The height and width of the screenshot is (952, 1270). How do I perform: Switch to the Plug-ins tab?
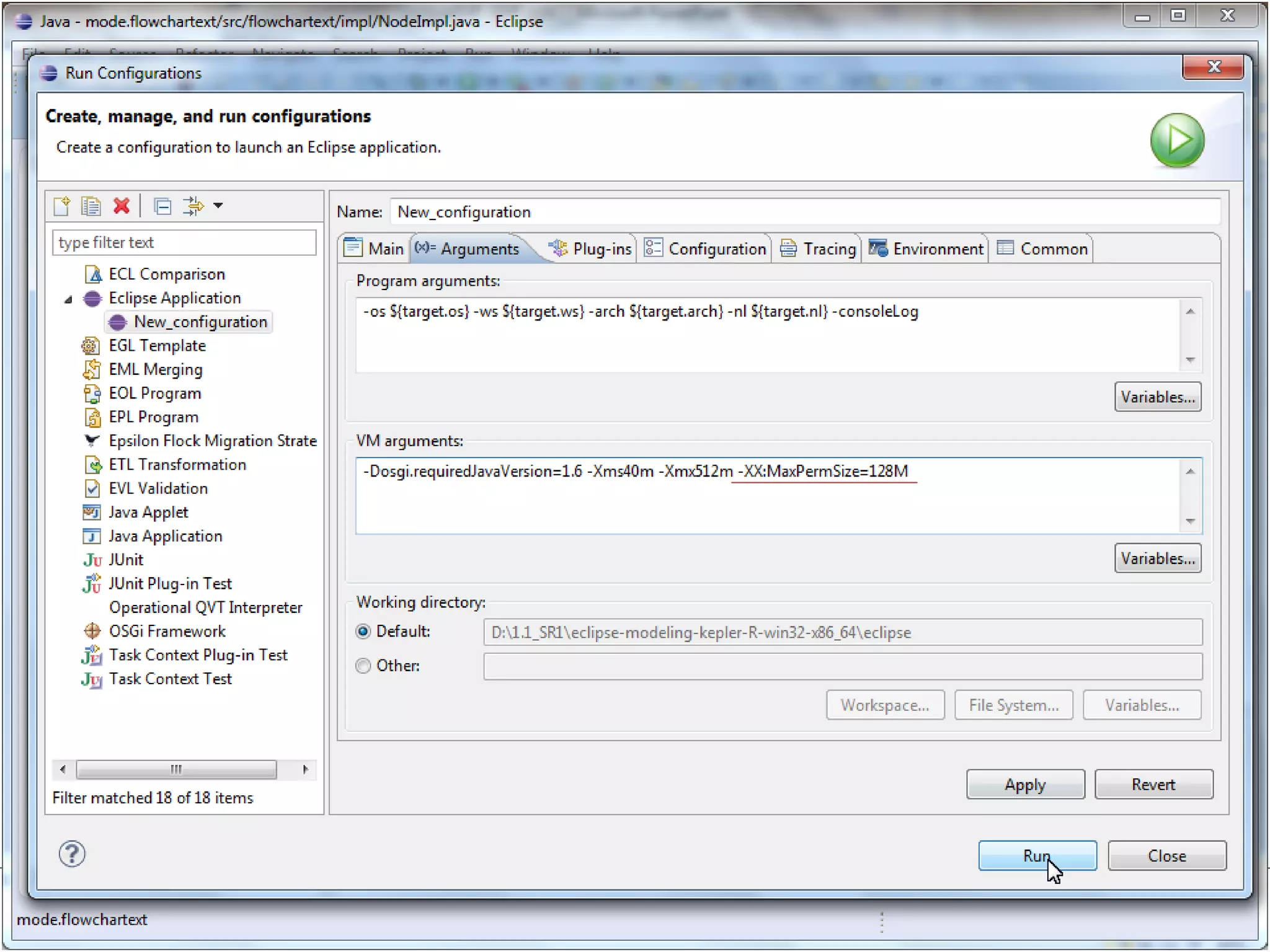tap(591, 249)
